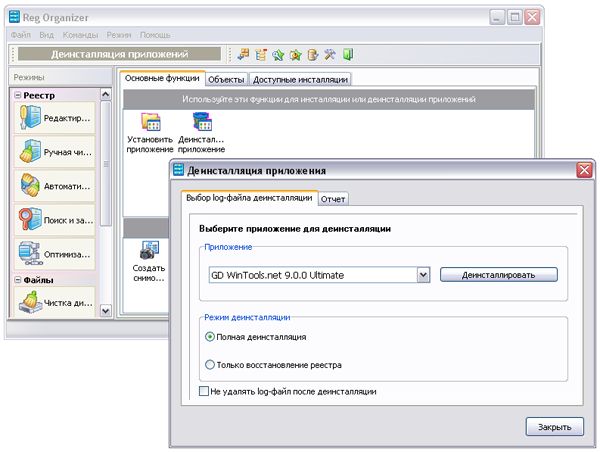Open the Команды menu
Viewport: 600px width, 452px height.
[80, 35]
